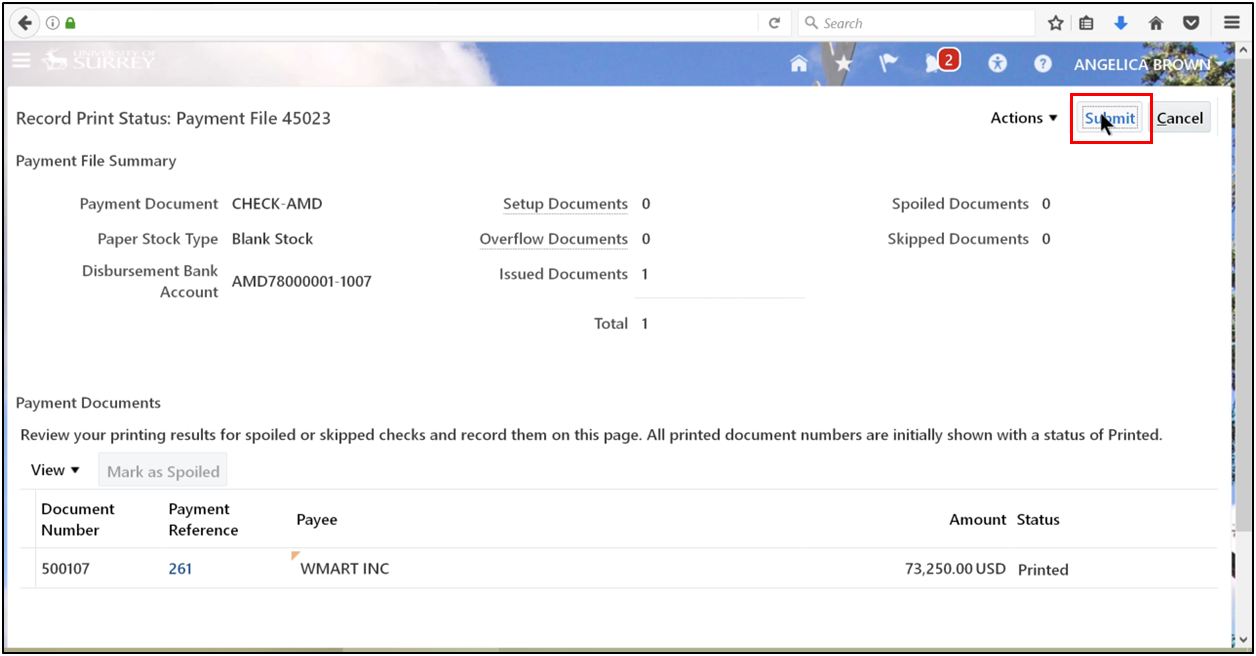
Task: Click the watchlist flag icon
Action: click(x=887, y=62)
